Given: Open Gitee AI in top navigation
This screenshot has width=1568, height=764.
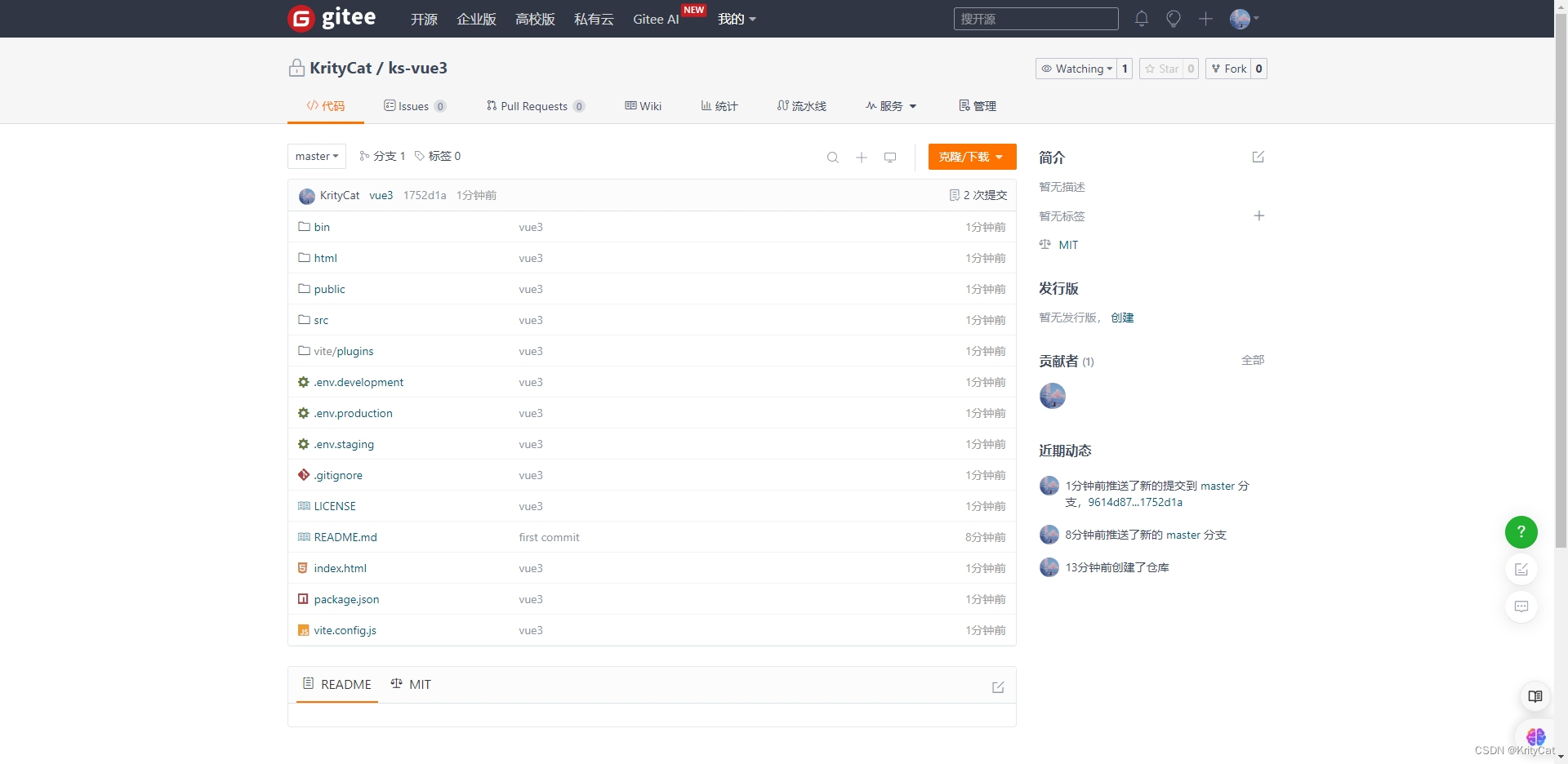Looking at the screenshot, I should (x=656, y=19).
